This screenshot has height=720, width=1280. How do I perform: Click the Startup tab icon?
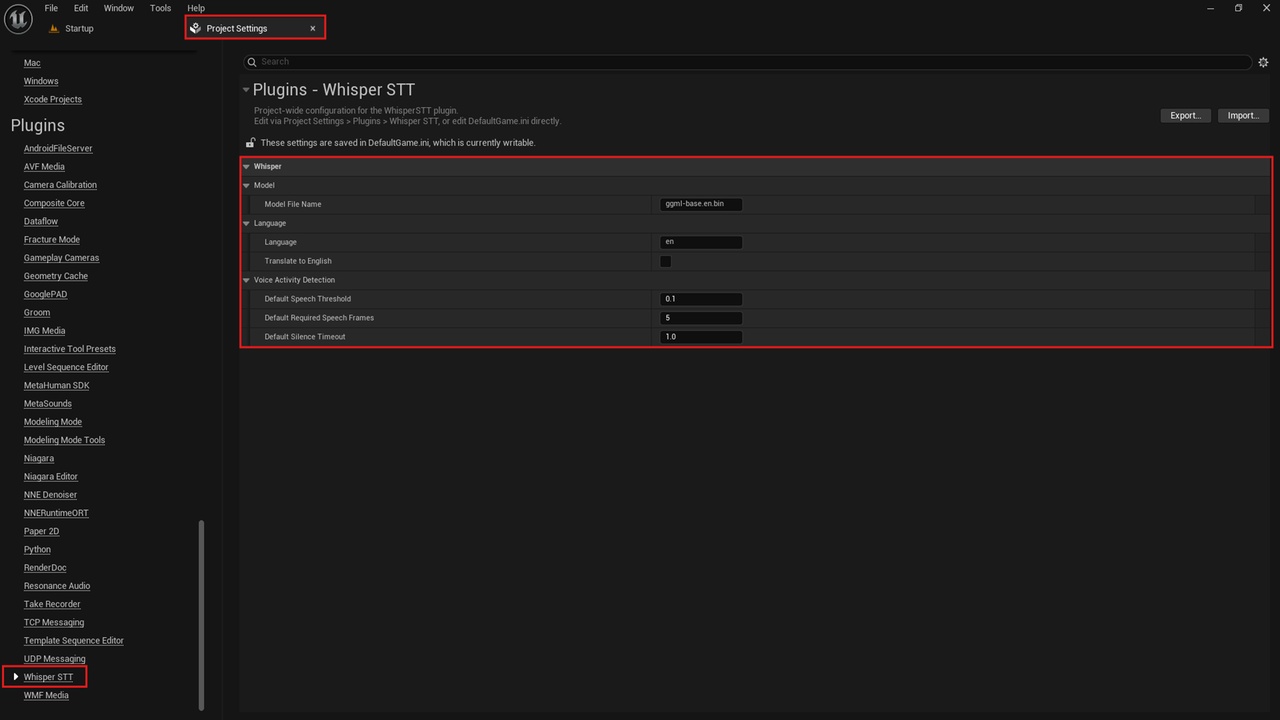54,28
